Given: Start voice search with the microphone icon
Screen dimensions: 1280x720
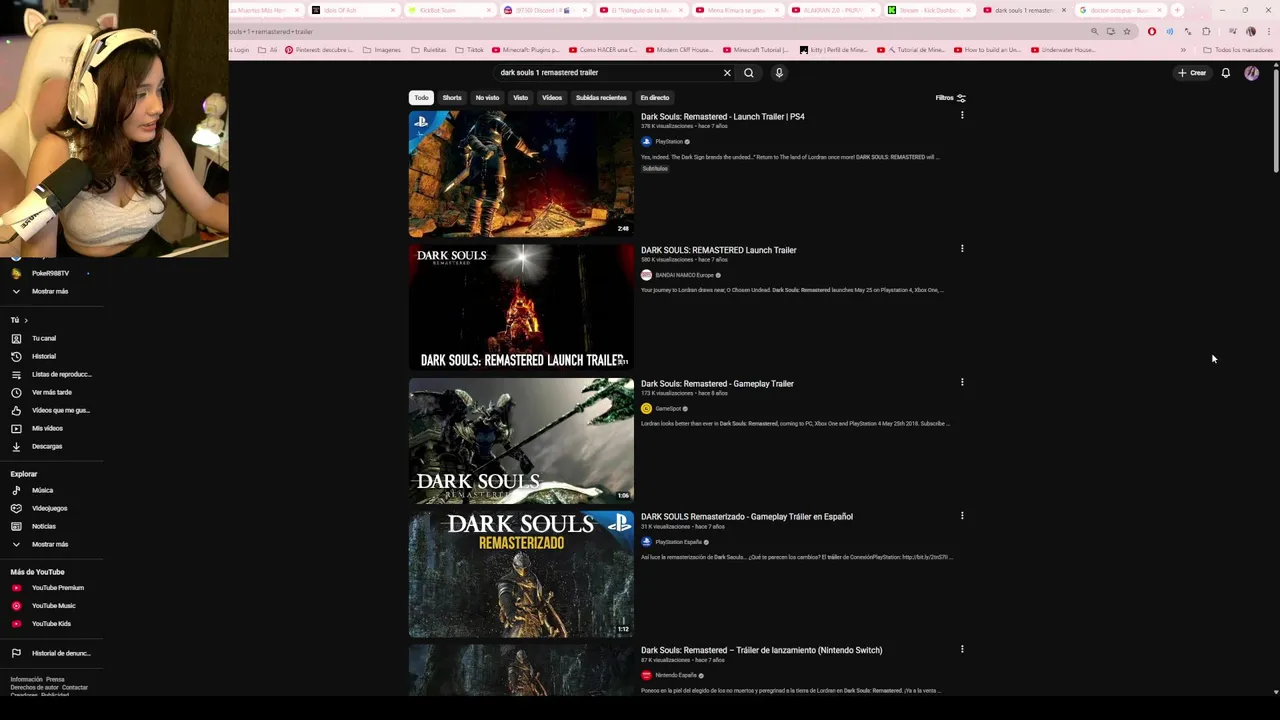Looking at the screenshot, I should coord(779,73).
